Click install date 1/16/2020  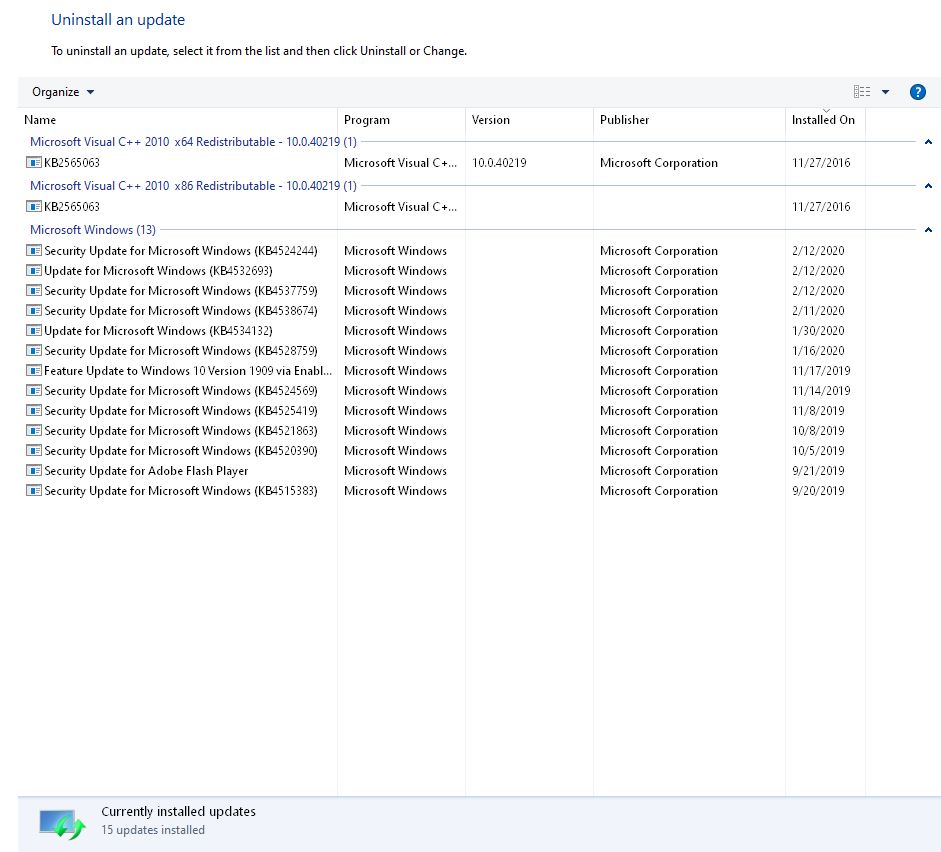click(x=818, y=350)
